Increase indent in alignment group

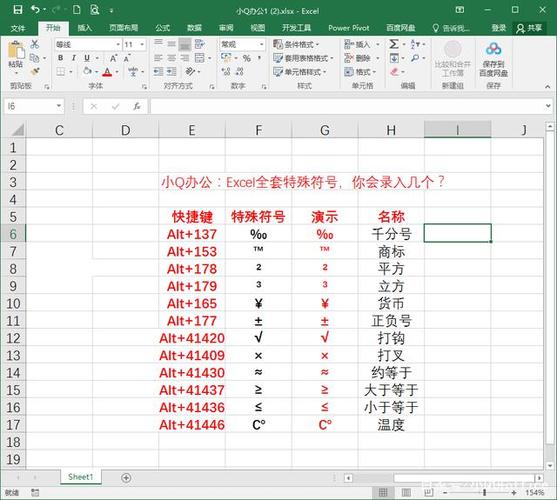(x=172, y=72)
